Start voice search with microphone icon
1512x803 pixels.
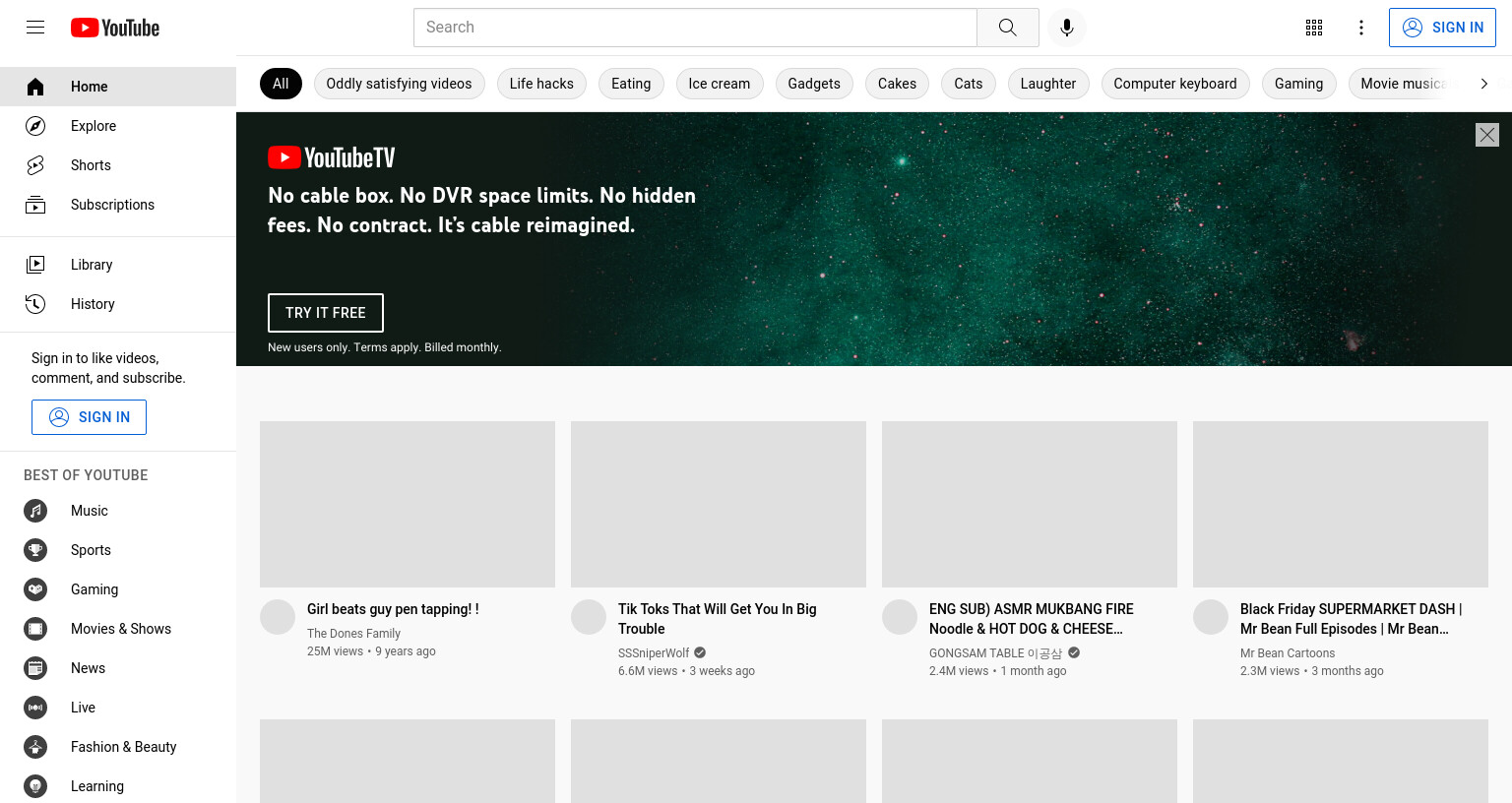coord(1067,28)
